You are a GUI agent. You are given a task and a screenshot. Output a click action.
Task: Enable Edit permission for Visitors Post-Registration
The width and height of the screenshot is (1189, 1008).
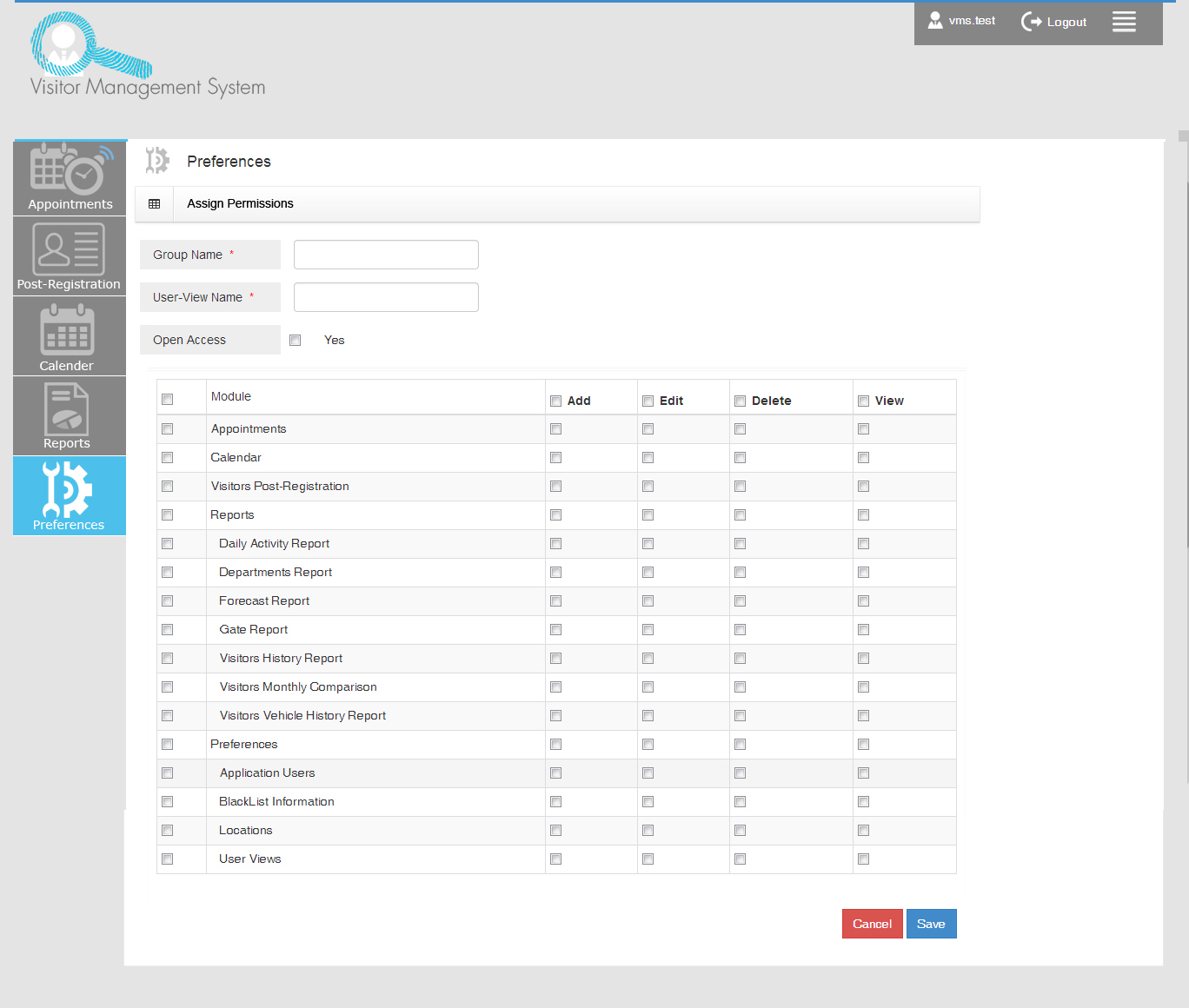point(648,487)
